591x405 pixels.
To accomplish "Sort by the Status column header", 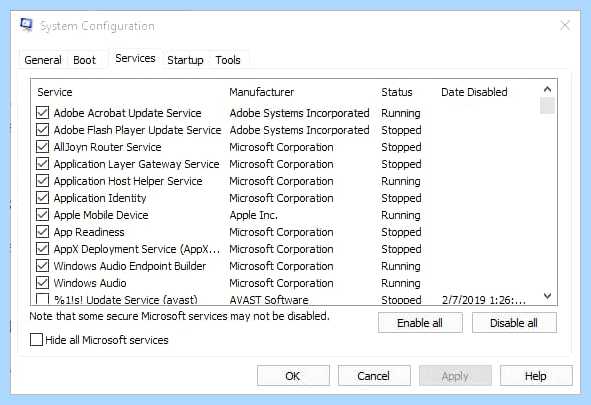I will [x=397, y=92].
